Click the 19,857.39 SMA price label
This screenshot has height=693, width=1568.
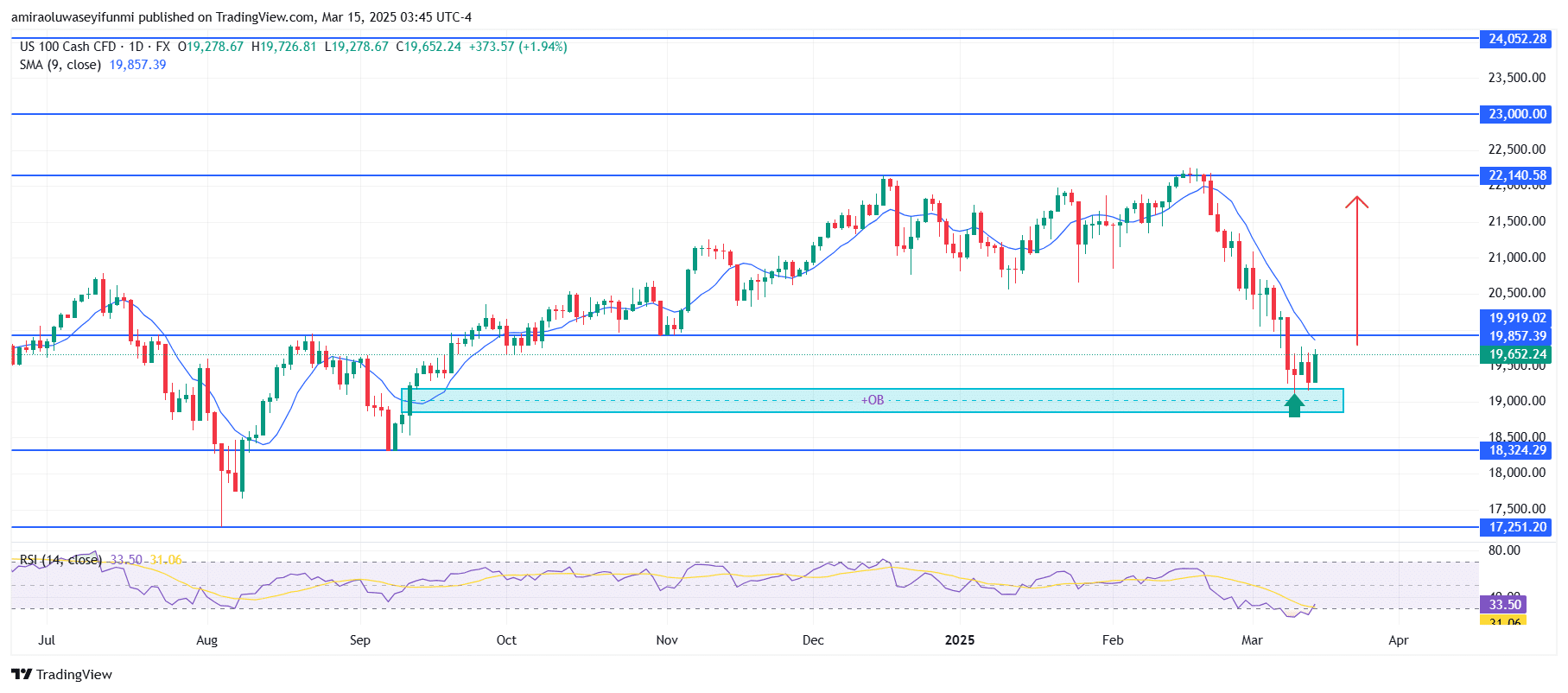click(1516, 336)
